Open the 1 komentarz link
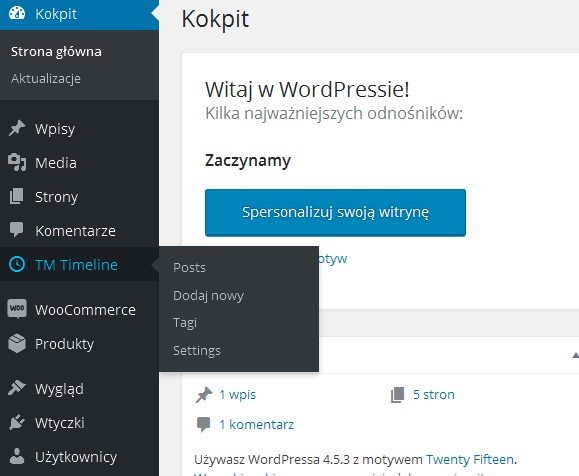Screen dimensions: 579x476 (x=257, y=425)
